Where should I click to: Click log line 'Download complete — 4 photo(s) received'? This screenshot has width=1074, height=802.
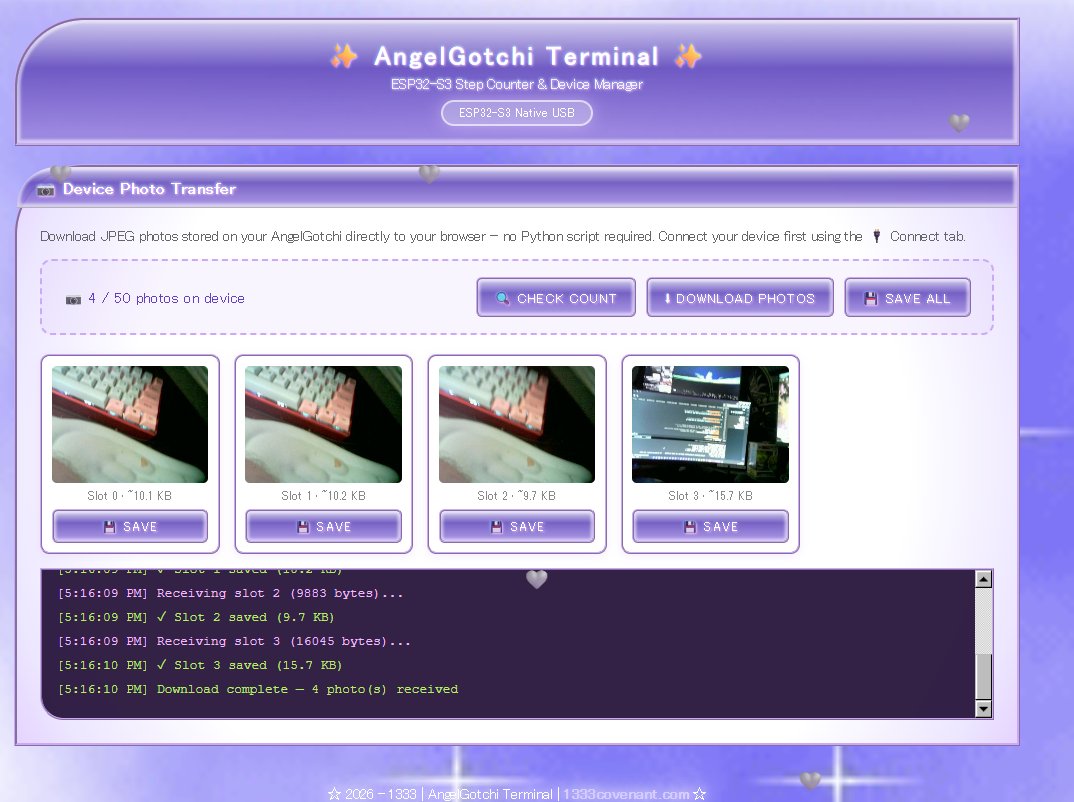point(308,689)
